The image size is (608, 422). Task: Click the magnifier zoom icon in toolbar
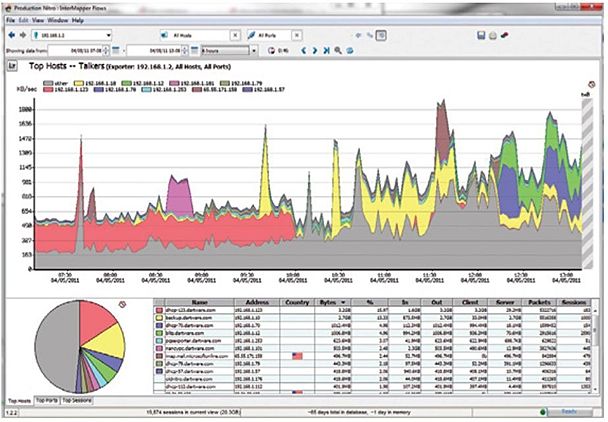337,48
